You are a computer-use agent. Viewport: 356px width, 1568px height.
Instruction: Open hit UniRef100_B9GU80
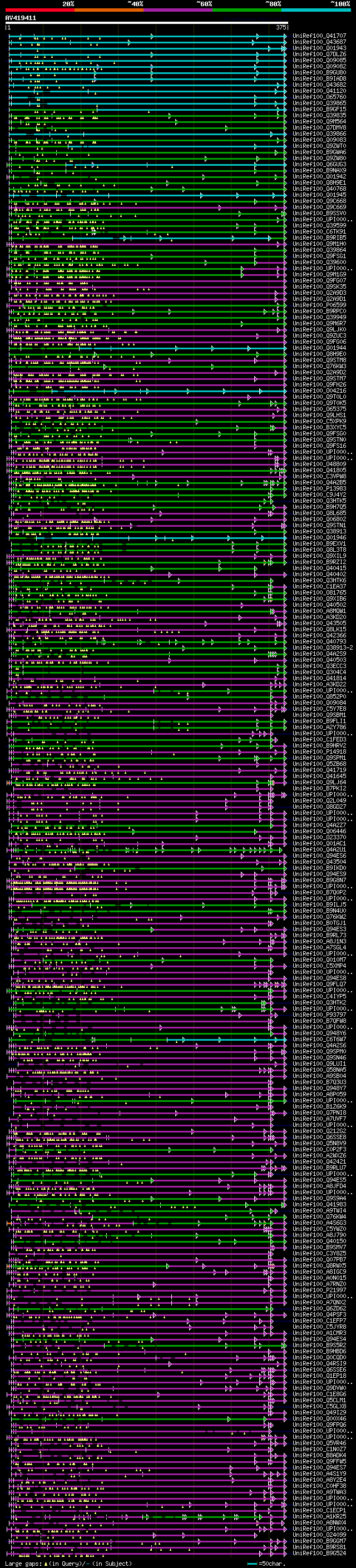click(x=319, y=72)
